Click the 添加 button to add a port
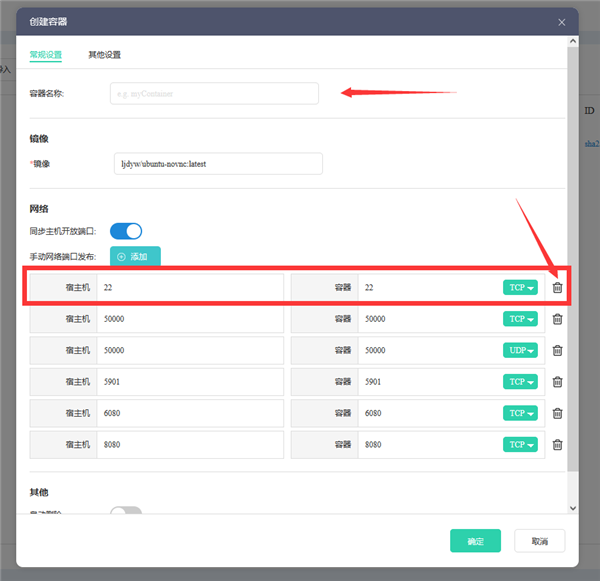600x581 pixels. (x=135, y=256)
